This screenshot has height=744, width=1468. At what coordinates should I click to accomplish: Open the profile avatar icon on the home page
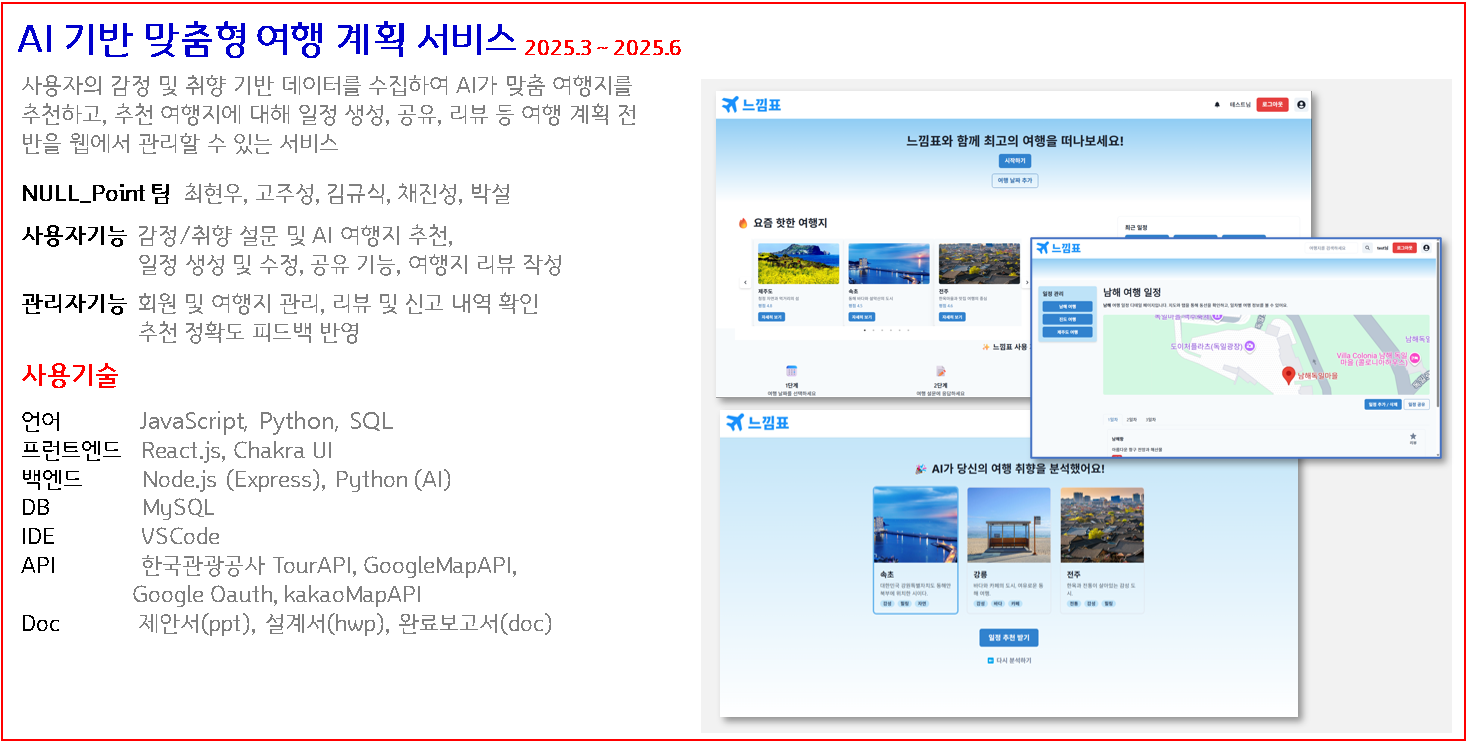pyautogui.click(x=1301, y=104)
